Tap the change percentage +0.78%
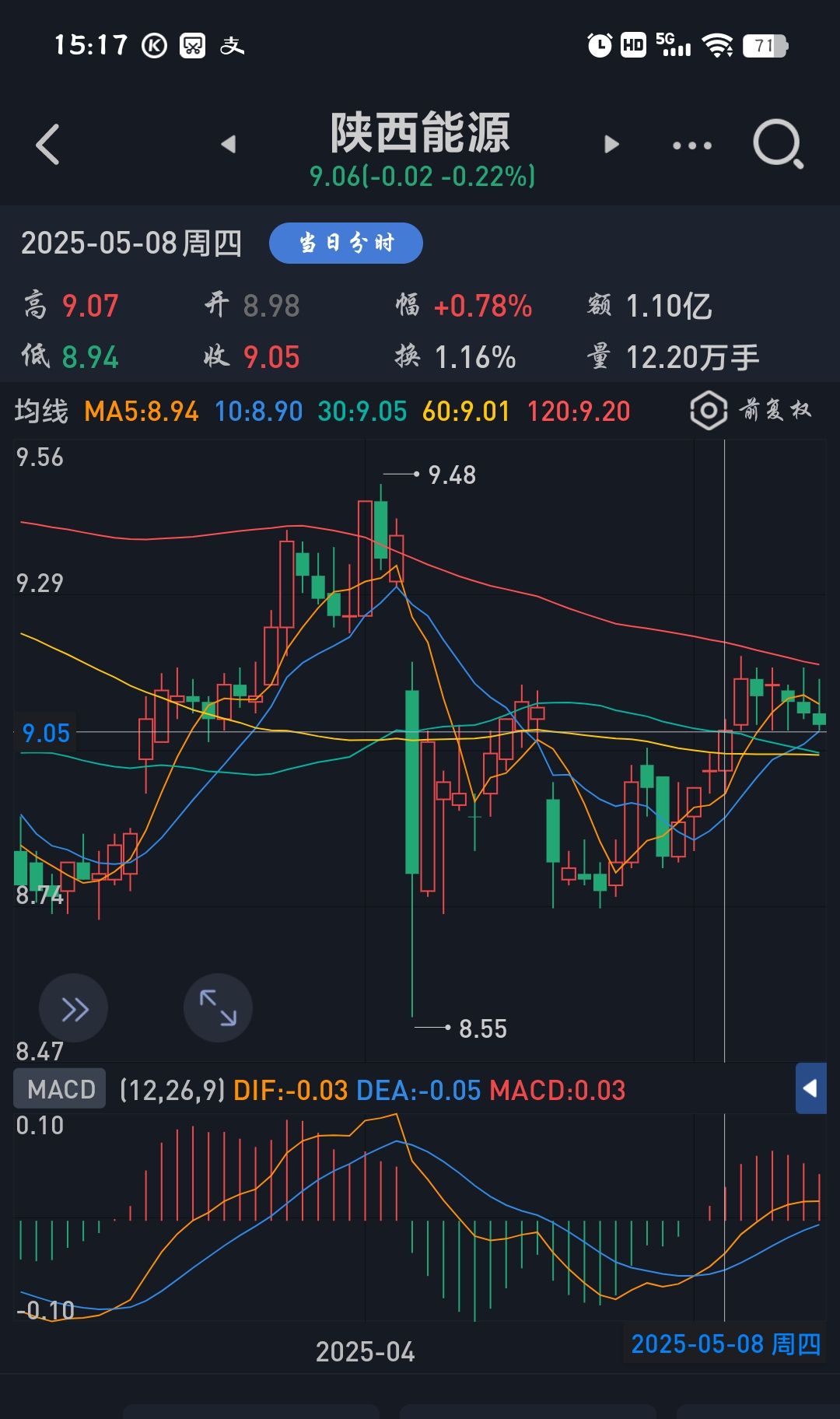 coord(483,307)
